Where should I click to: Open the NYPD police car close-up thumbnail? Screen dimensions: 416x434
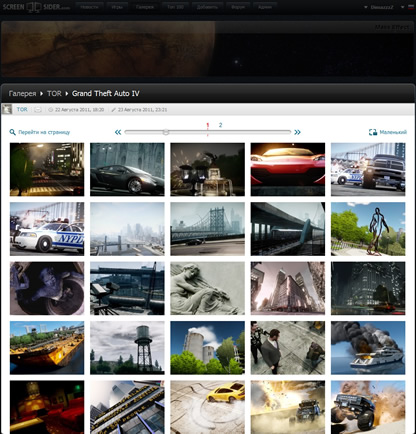coord(47,229)
